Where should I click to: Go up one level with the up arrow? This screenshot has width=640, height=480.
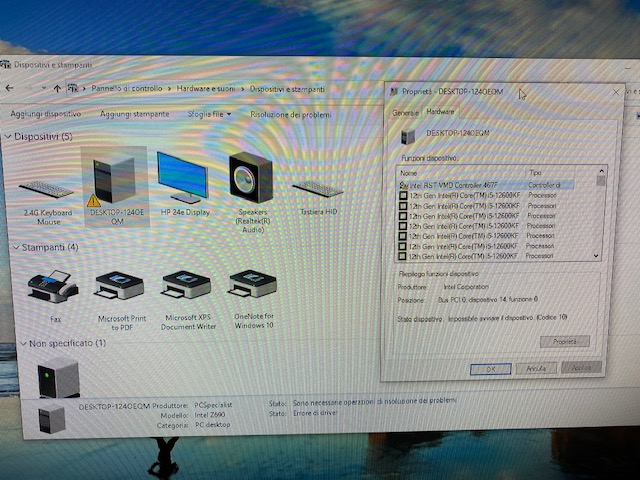[x=57, y=89]
